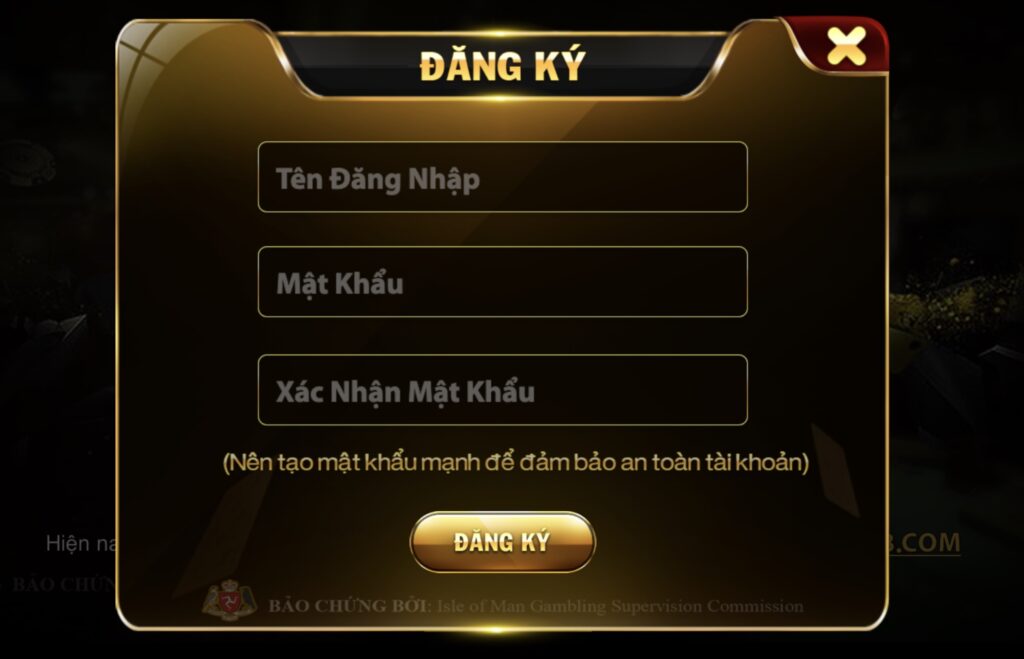
Task: Select the Mật Khẩu password field
Action: (x=503, y=282)
